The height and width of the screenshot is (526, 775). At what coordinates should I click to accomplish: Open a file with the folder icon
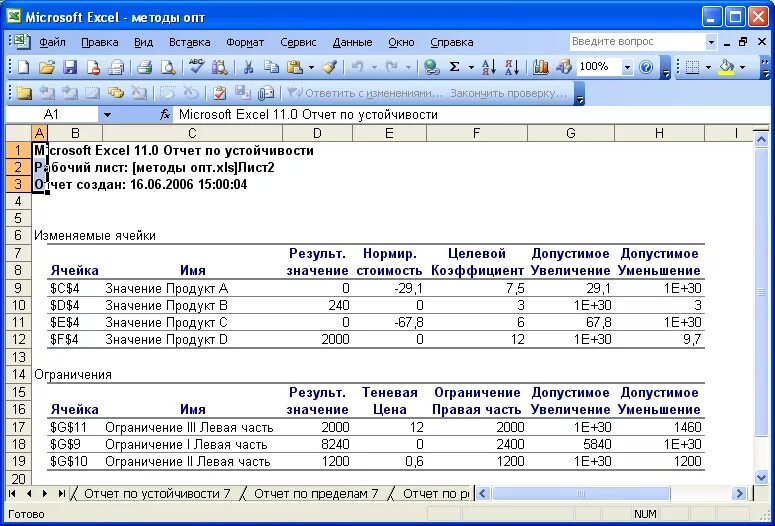pos(46,67)
